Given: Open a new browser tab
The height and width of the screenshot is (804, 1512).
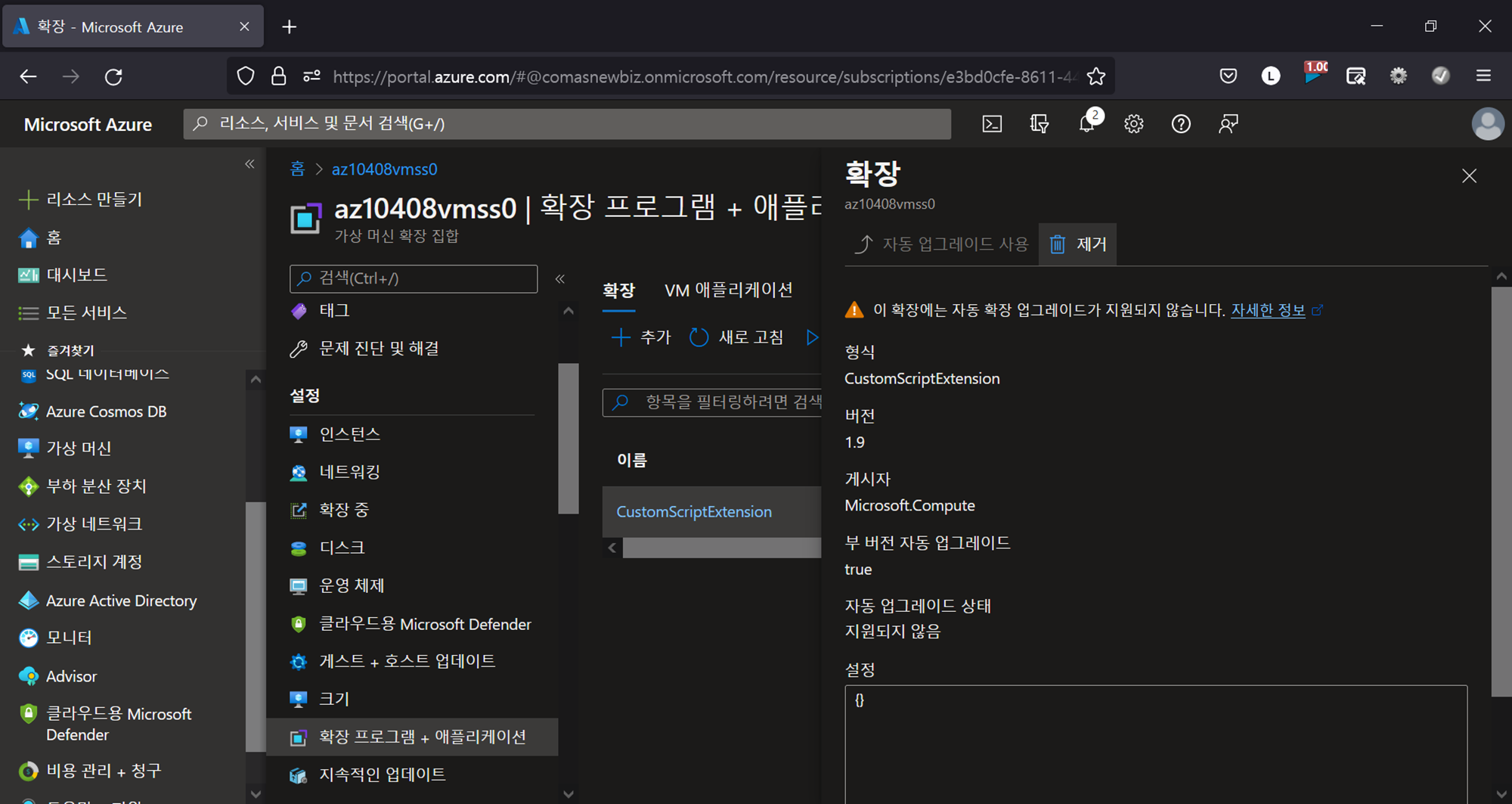Looking at the screenshot, I should point(289,27).
